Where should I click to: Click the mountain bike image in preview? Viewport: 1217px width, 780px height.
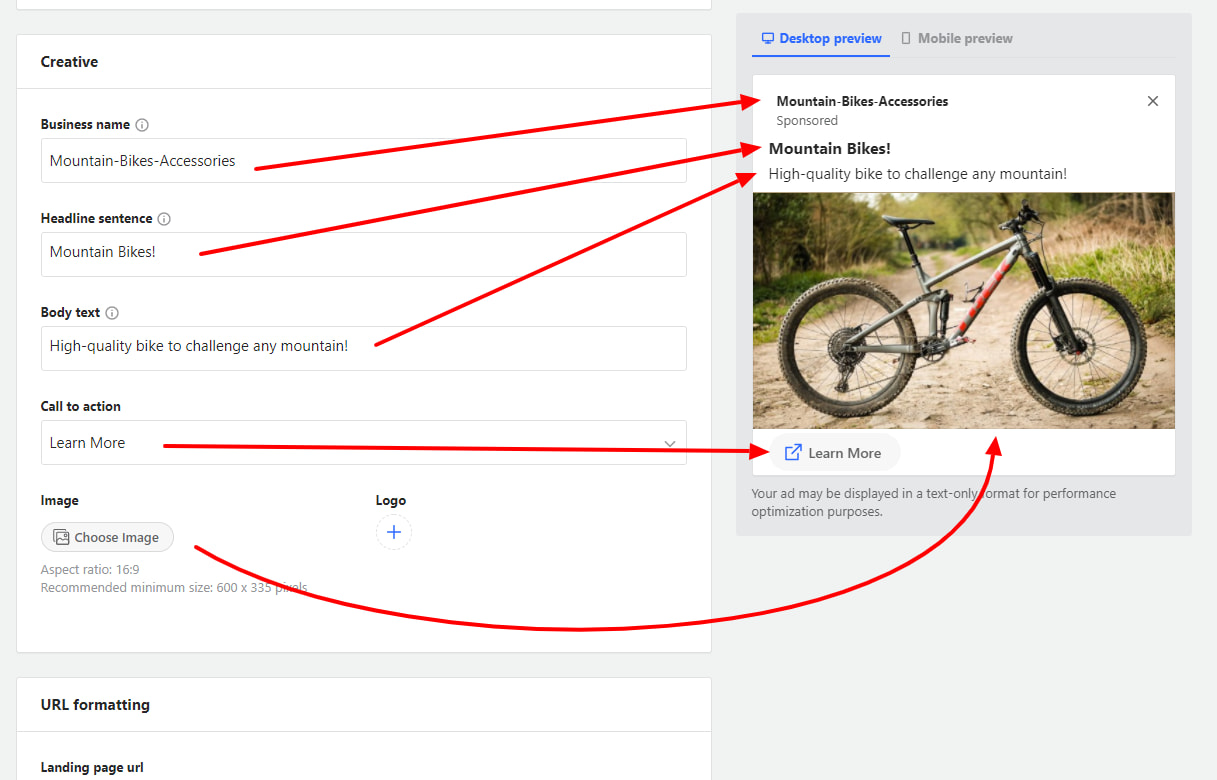click(963, 310)
